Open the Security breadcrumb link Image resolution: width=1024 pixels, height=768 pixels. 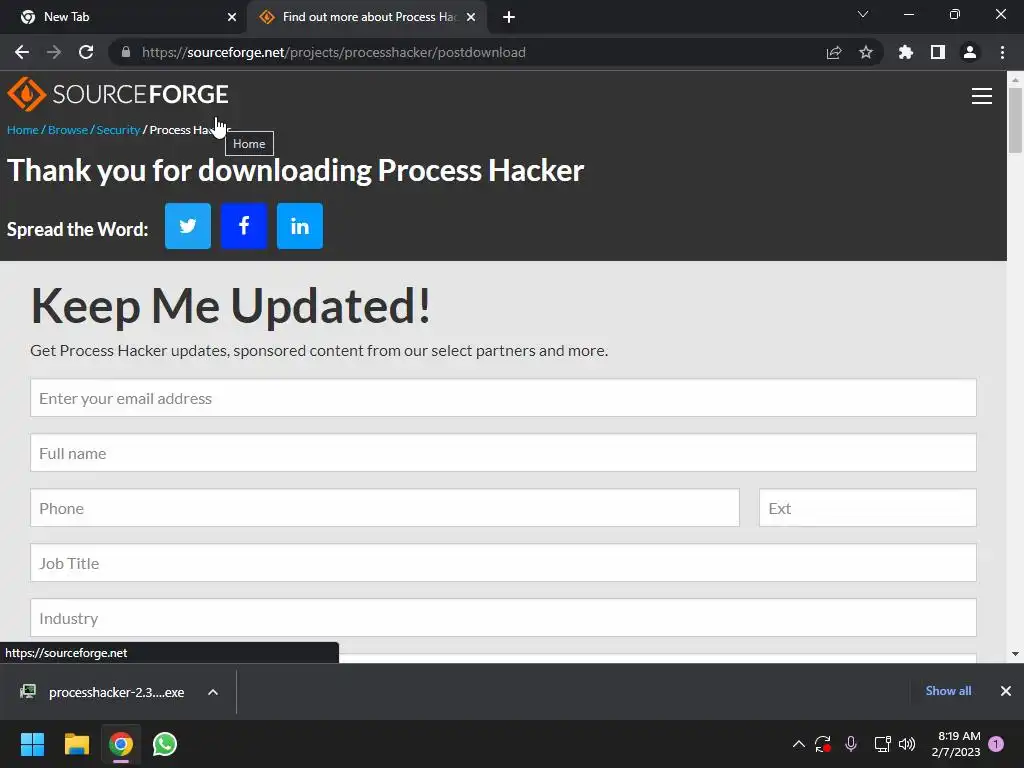(x=118, y=130)
